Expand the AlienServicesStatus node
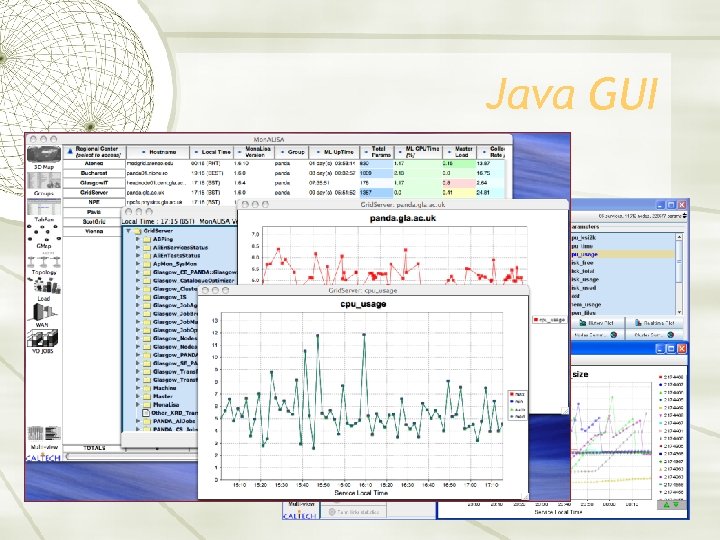Viewport: 720px width, 540px height. [138, 248]
